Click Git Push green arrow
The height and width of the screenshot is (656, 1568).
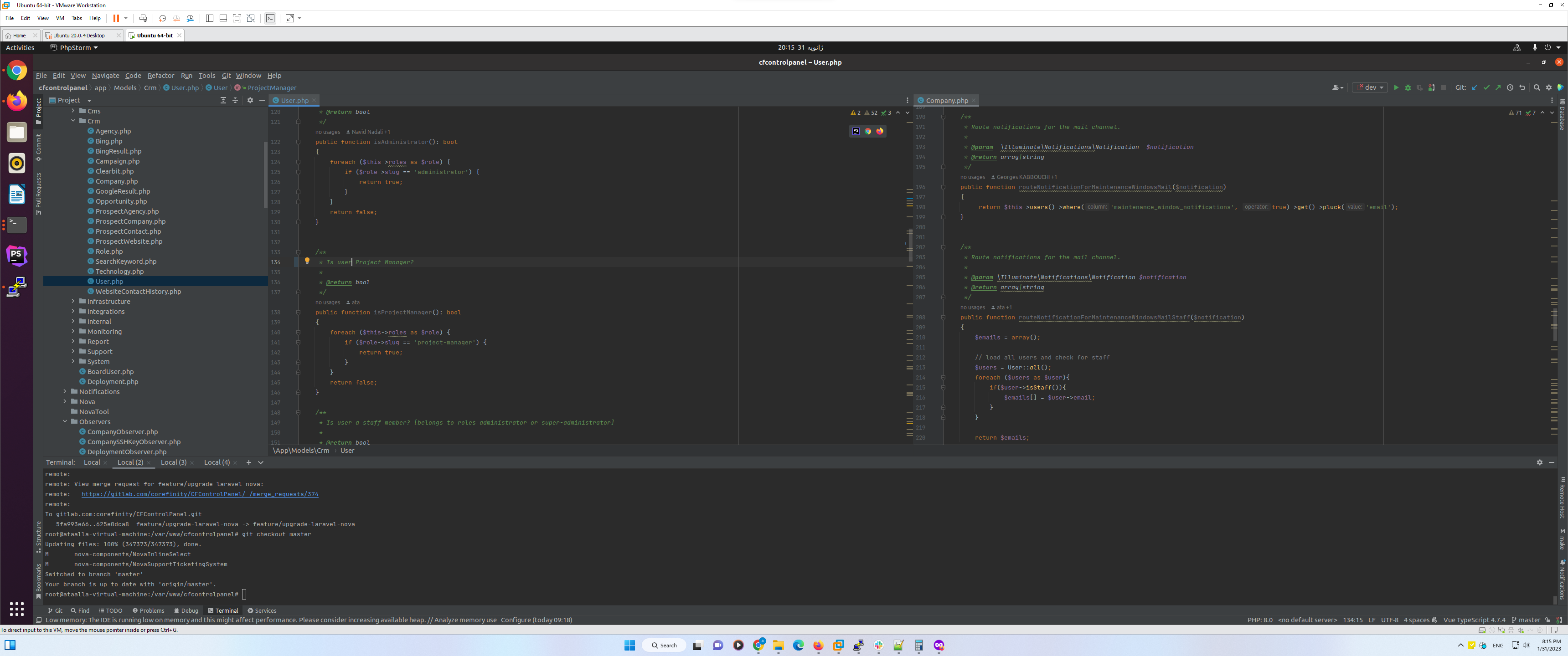click(x=1498, y=87)
